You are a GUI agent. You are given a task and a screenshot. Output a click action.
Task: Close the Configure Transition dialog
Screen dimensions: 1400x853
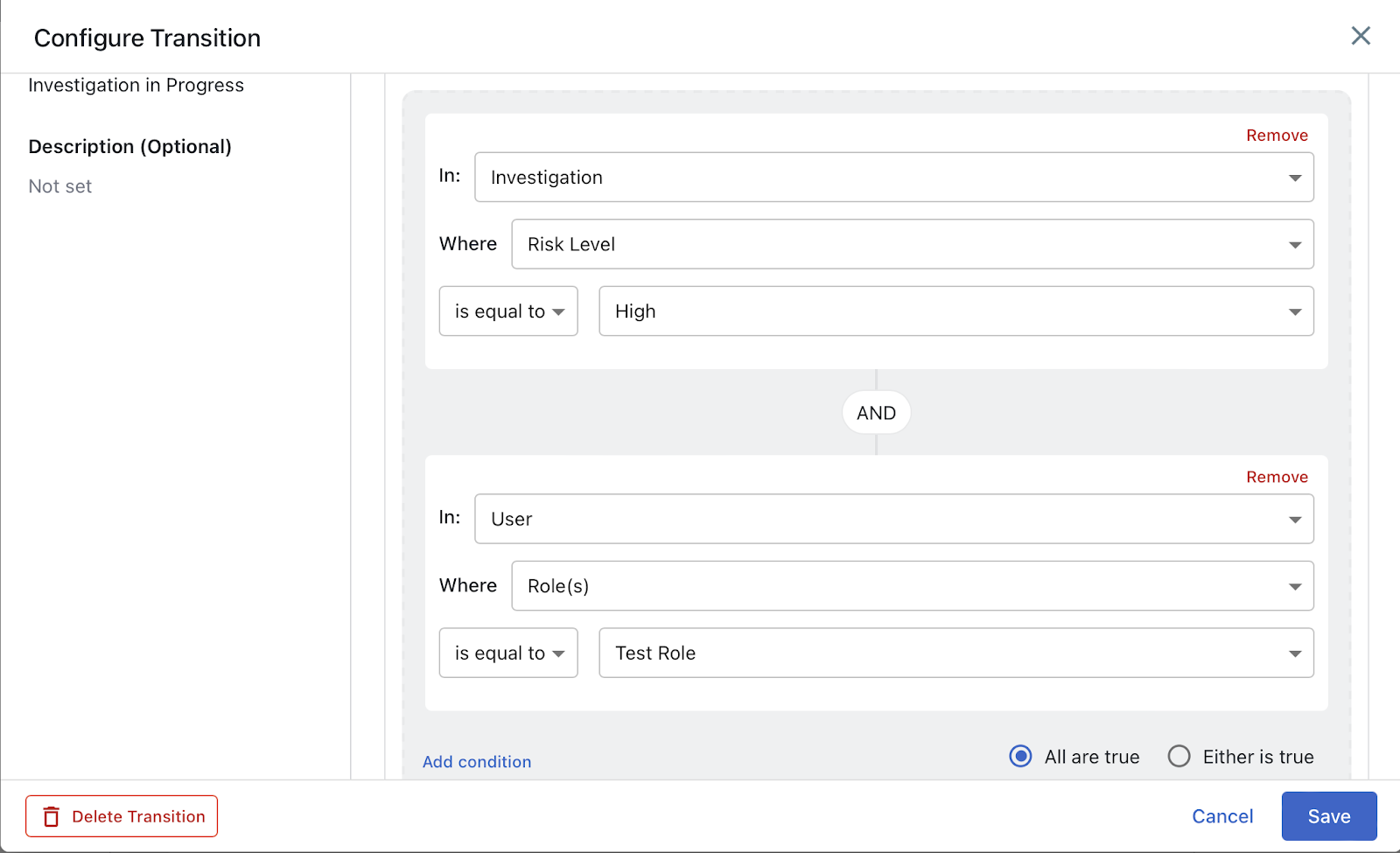(x=1361, y=36)
